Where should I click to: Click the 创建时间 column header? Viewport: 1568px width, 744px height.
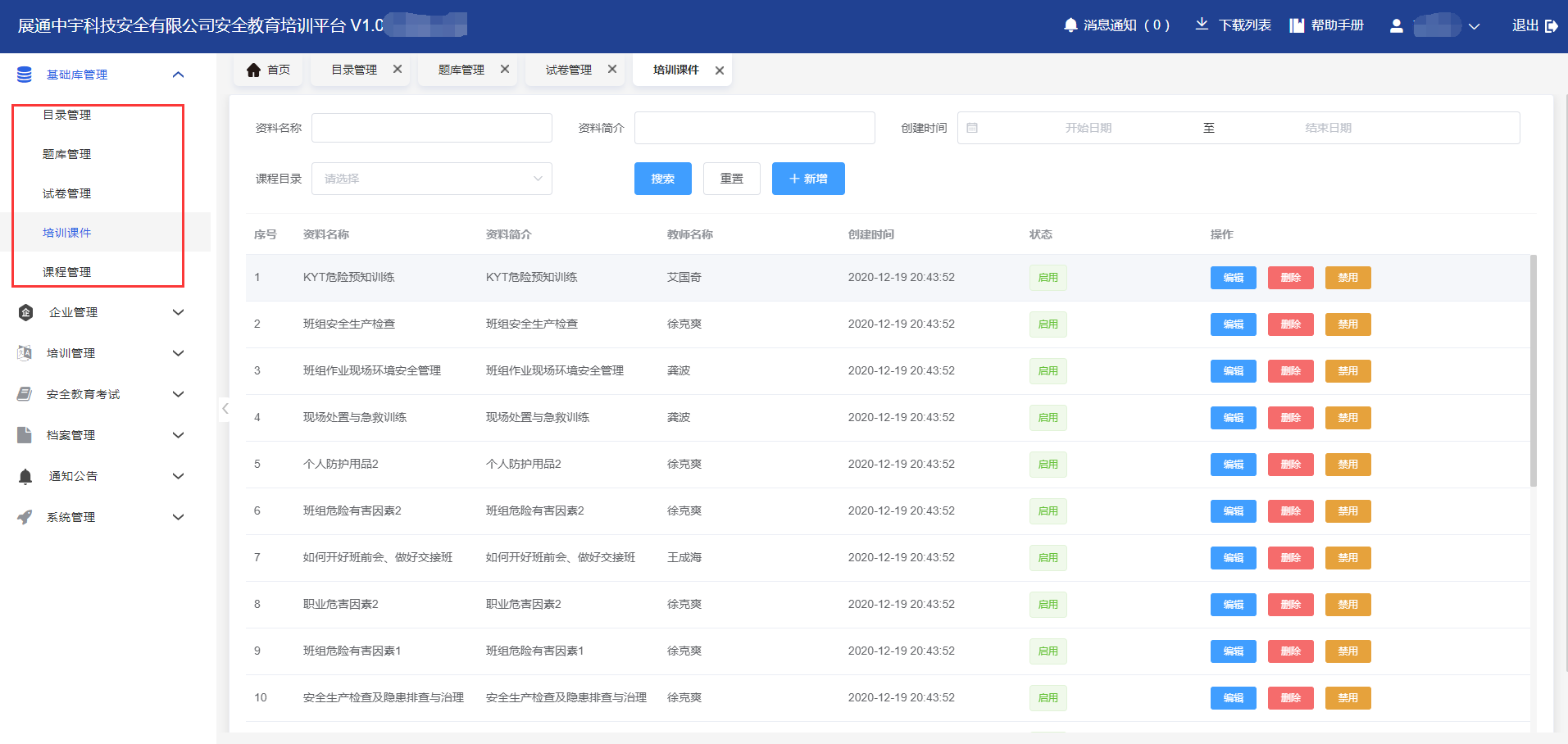(x=871, y=234)
